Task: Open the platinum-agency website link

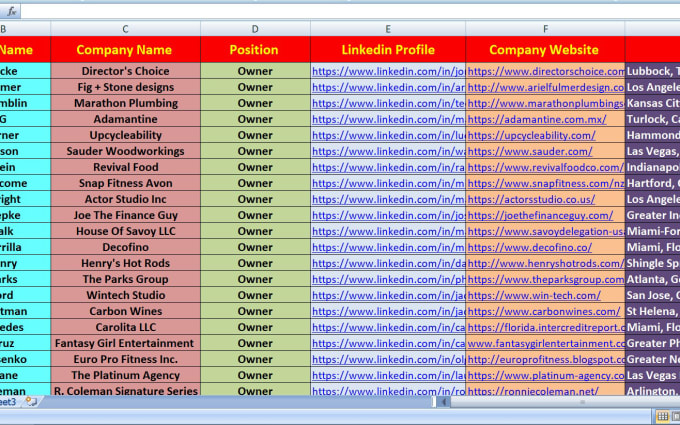Action: tap(546, 376)
